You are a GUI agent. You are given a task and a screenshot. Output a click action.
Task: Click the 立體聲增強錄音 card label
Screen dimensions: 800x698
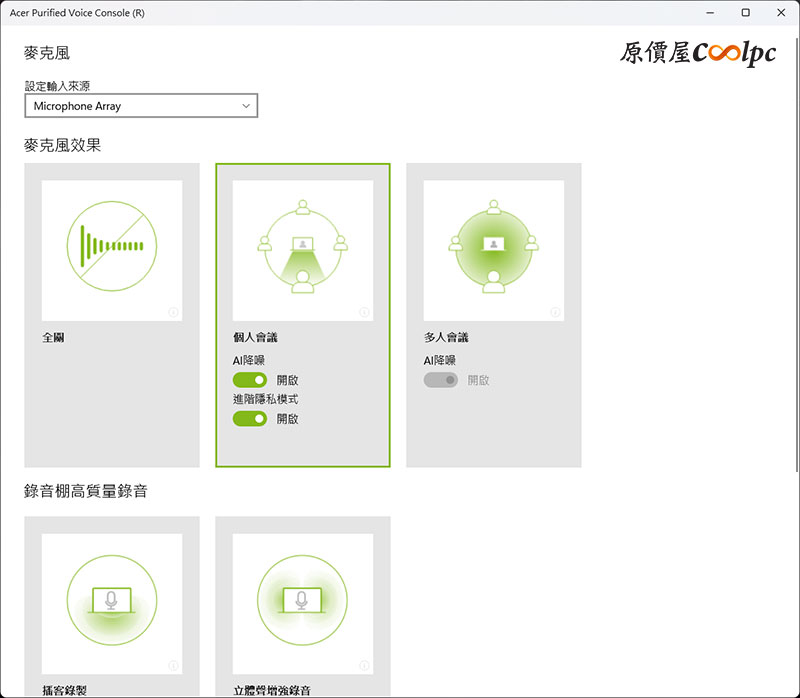tap(272, 691)
